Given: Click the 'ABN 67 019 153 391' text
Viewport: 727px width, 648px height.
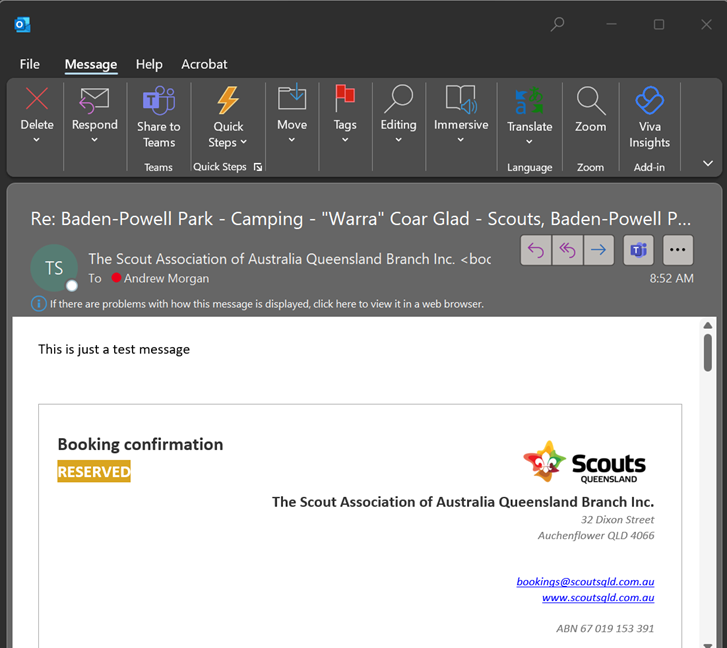Looking at the screenshot, I should 605,629.
